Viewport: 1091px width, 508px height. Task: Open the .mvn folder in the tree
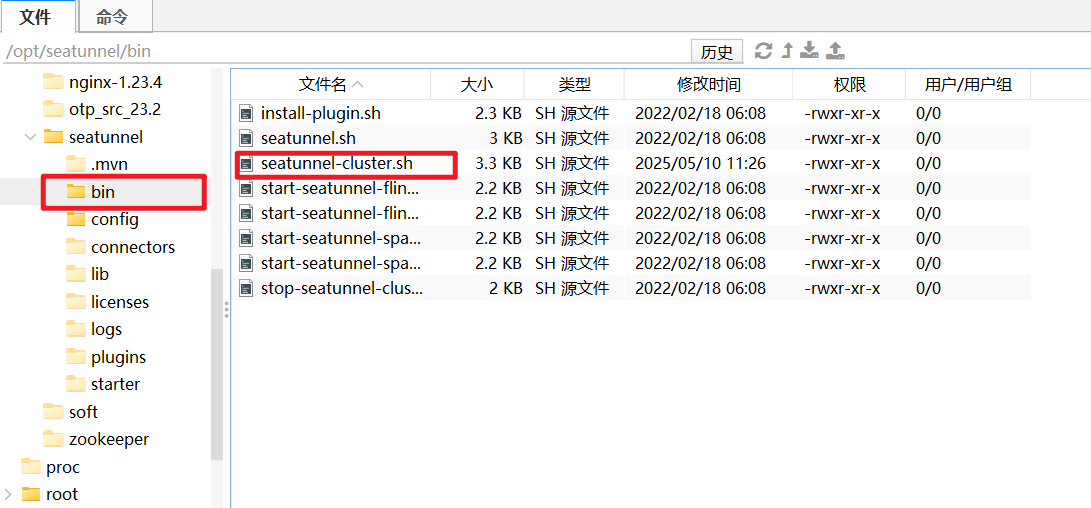(x=109, y=165)
